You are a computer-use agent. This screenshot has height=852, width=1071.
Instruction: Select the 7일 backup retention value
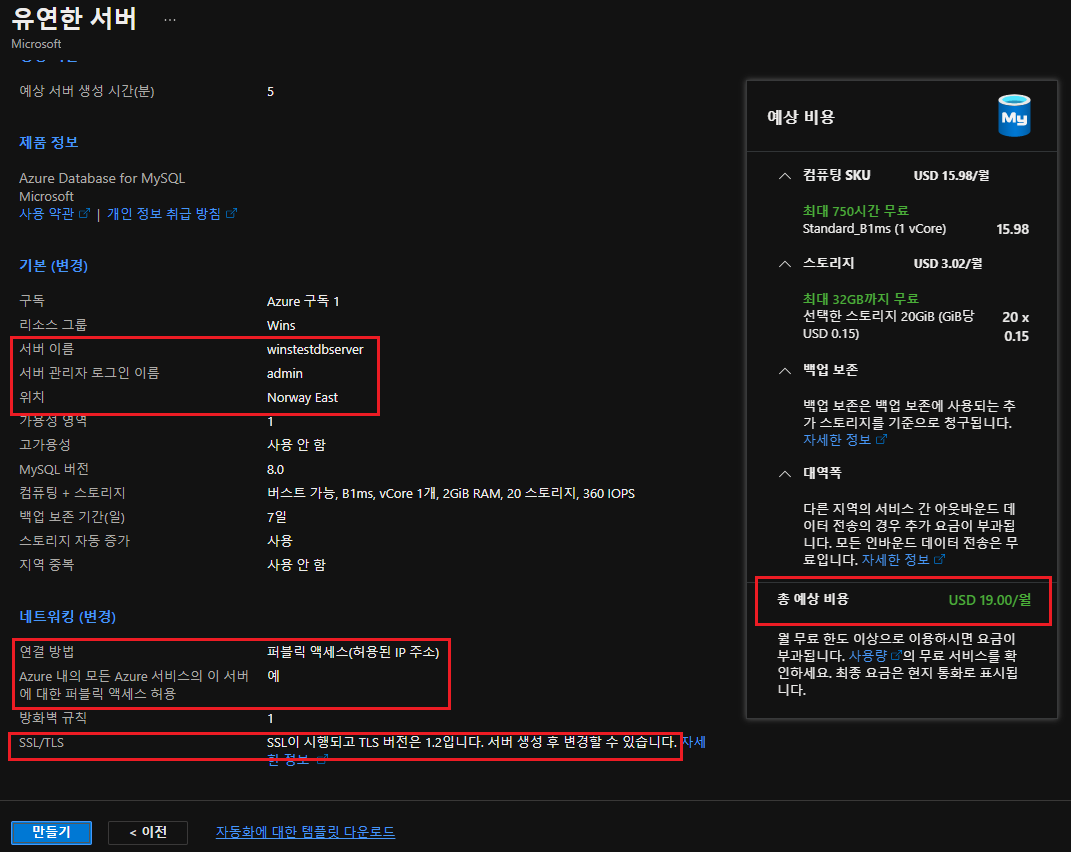click(x=277, y=517)
